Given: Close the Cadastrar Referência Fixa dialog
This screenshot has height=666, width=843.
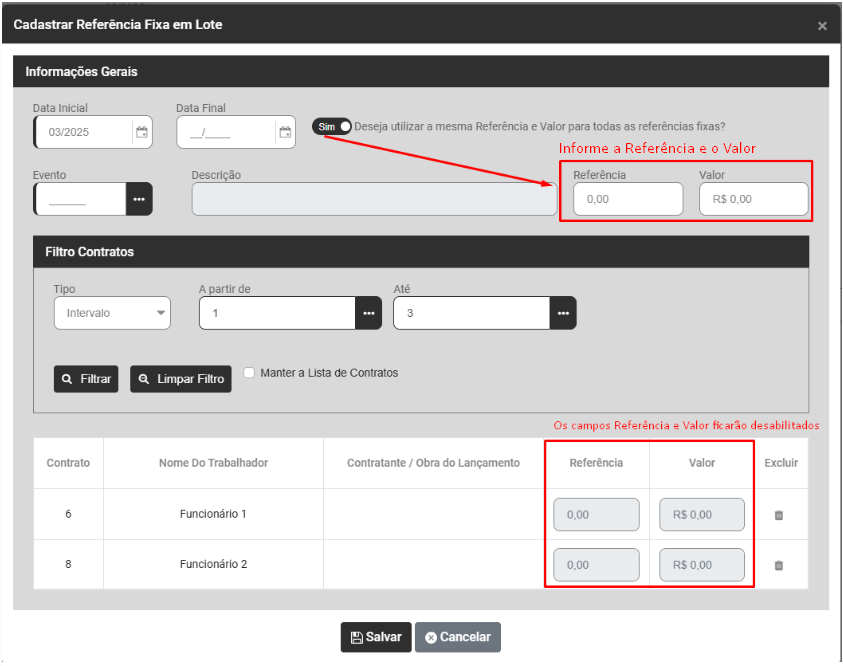Looking at the screenshot, I should 822,26.
